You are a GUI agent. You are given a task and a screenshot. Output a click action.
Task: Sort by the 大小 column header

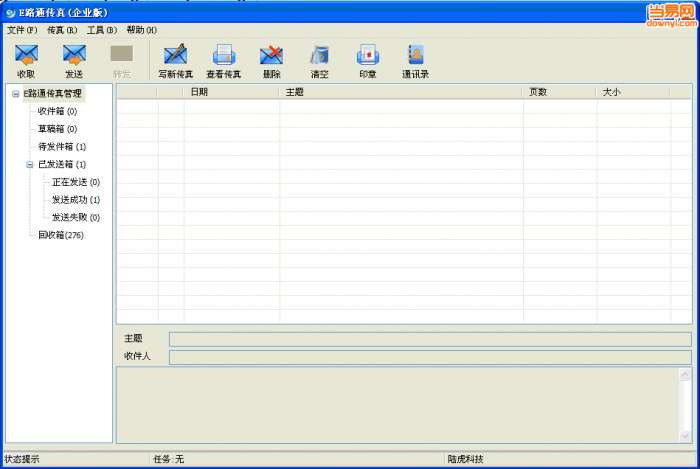coord(633,92)
